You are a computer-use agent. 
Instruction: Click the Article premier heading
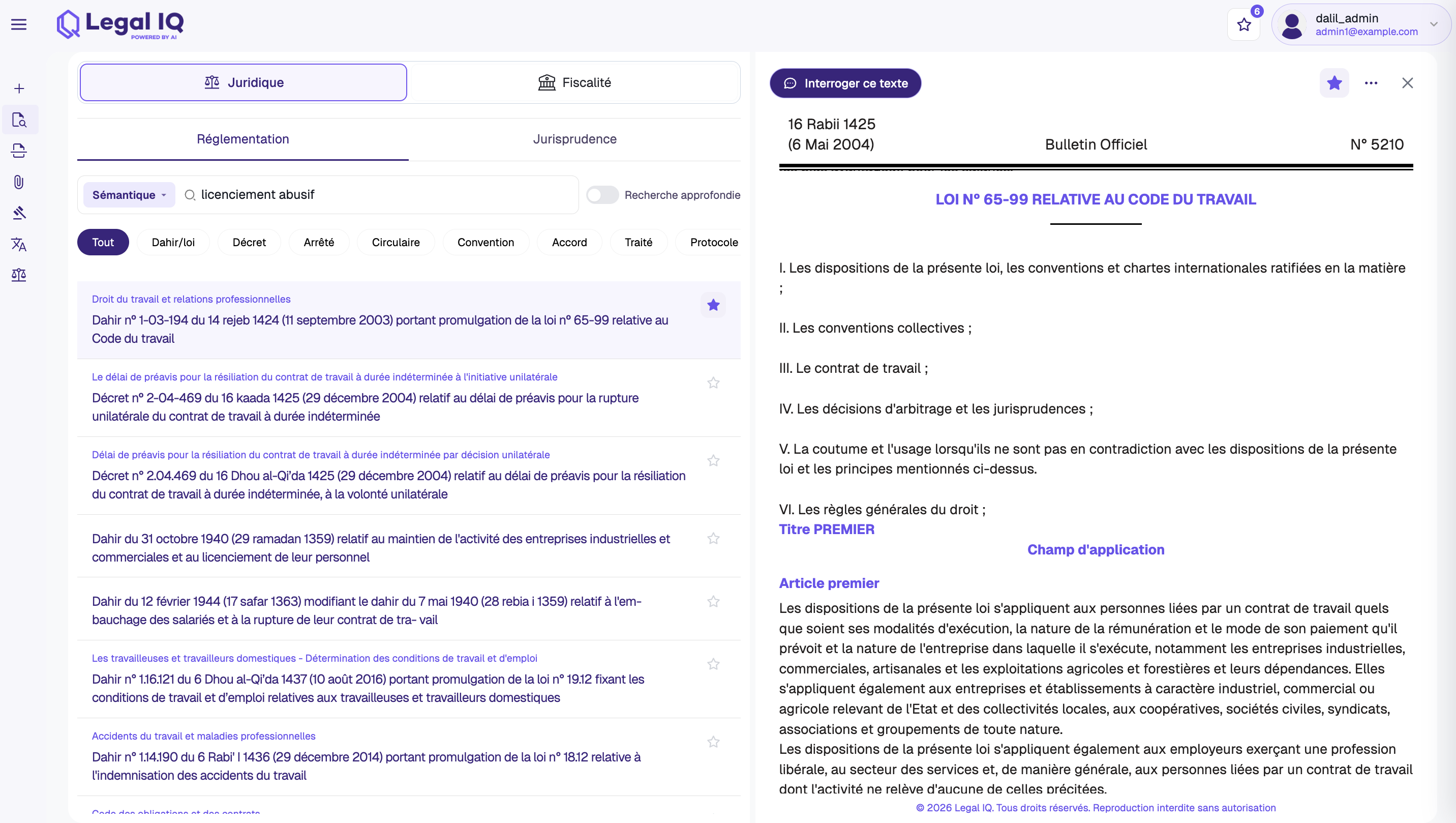pos(829,583)
